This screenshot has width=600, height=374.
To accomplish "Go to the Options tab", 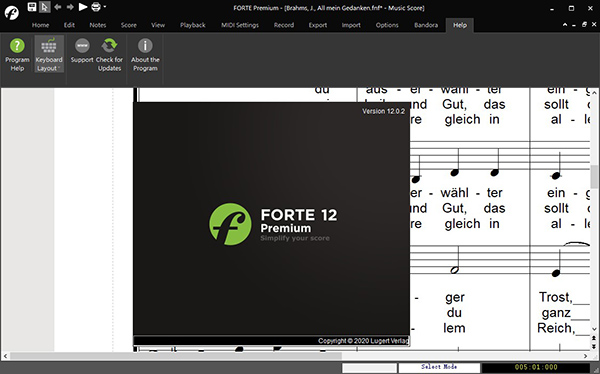I will [387, 25].
